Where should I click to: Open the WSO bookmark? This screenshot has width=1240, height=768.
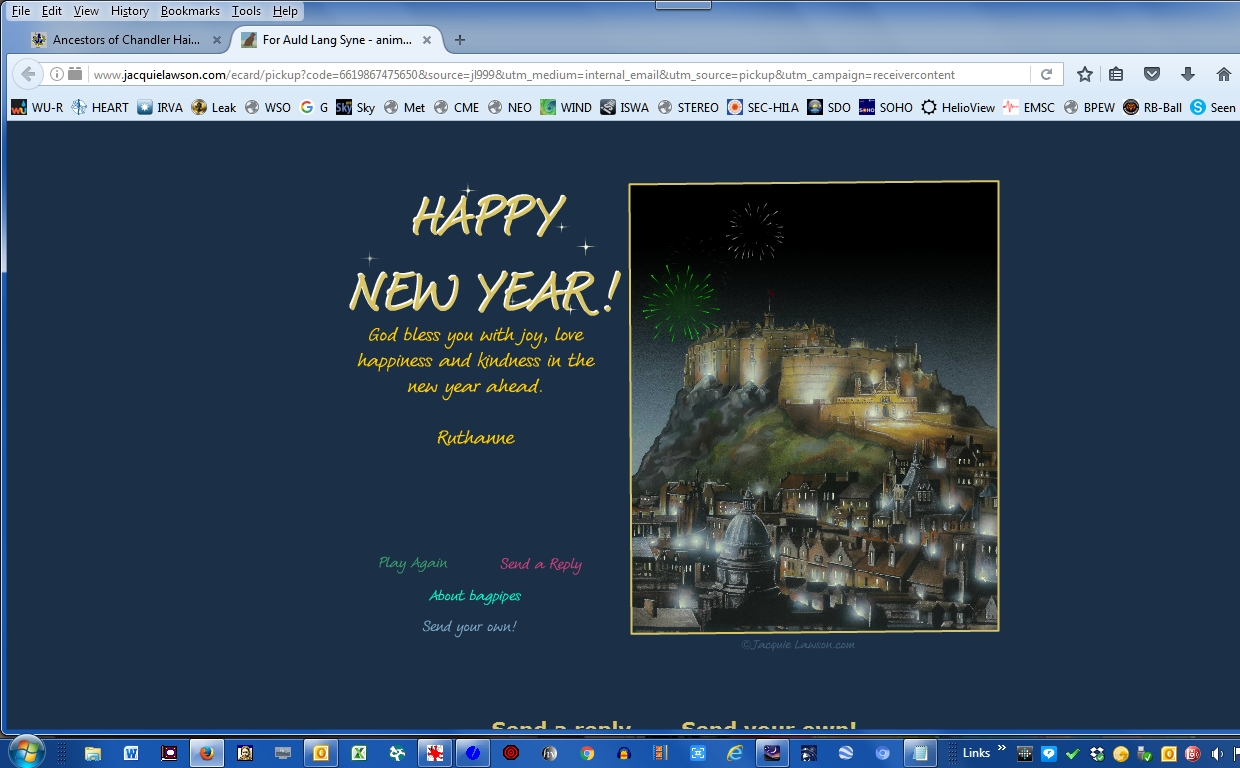coord(268,107)
